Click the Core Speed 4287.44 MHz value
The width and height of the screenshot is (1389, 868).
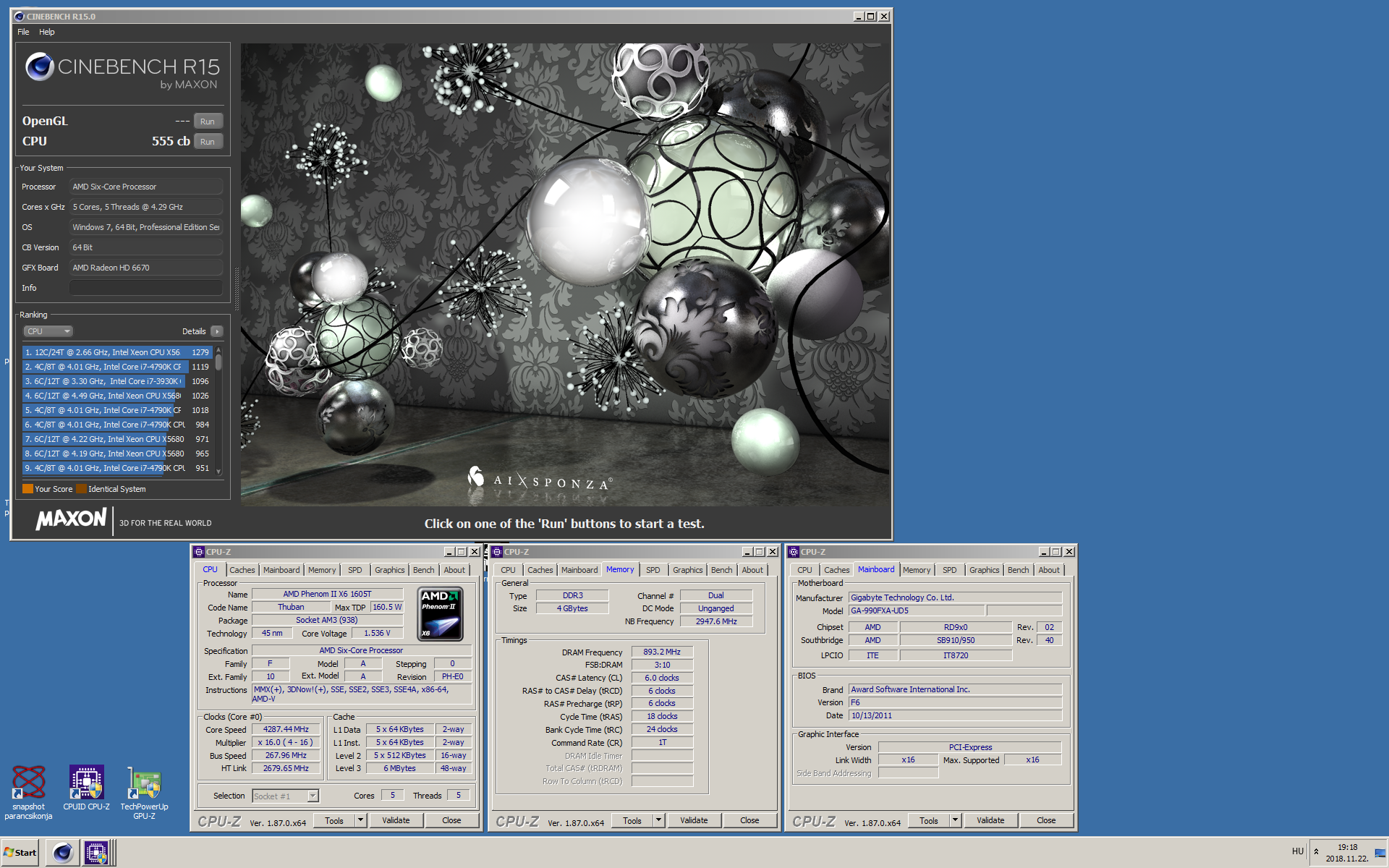[x=286, y=729]
